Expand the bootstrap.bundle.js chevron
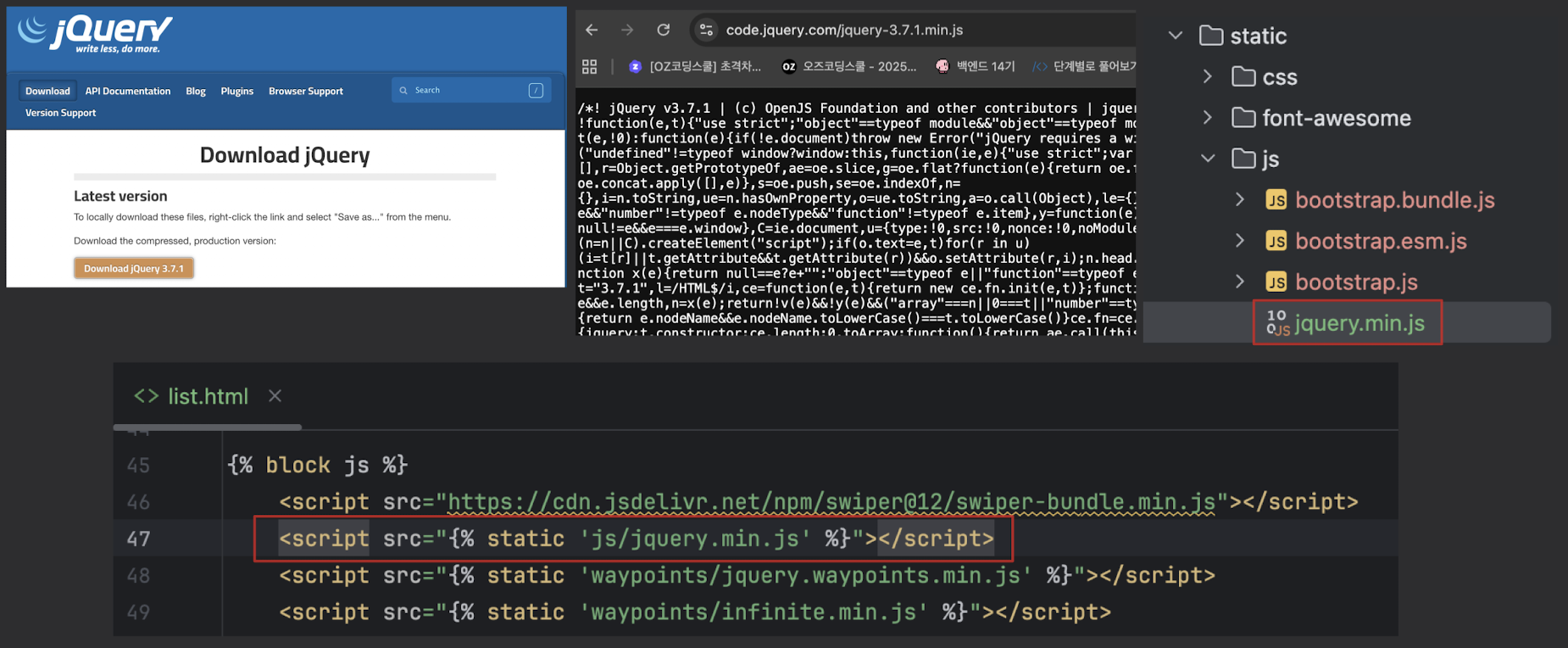 (x=1240, y=199)
